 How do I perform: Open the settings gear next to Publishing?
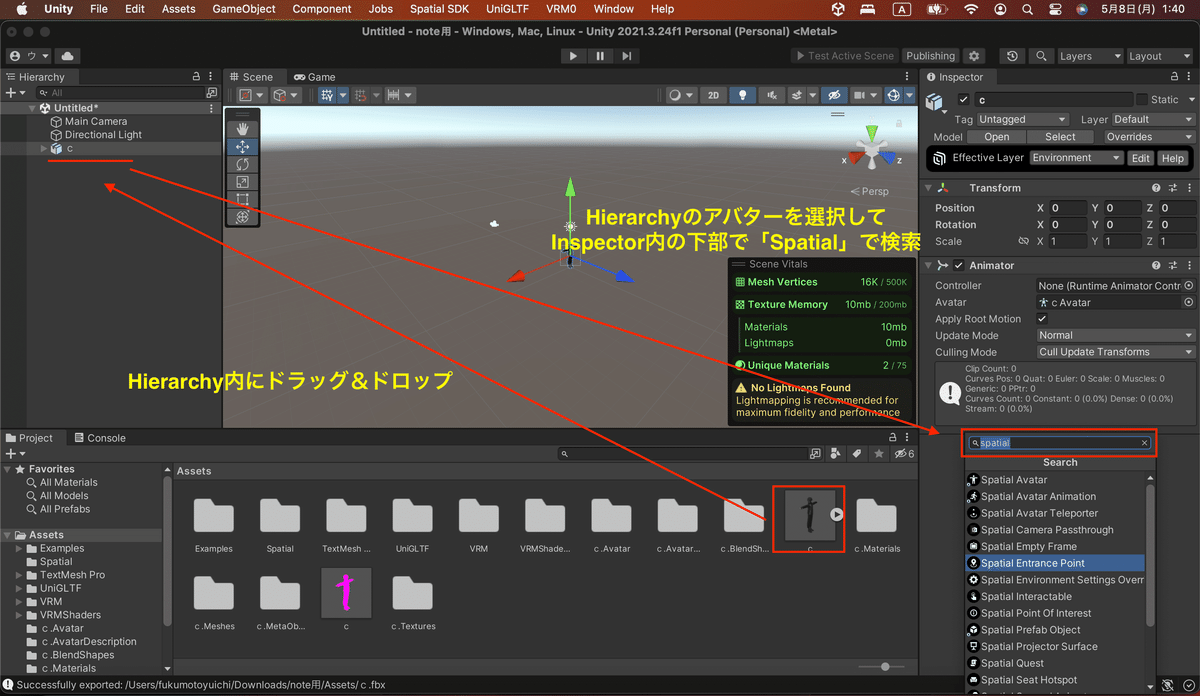(x=974, y=56)
